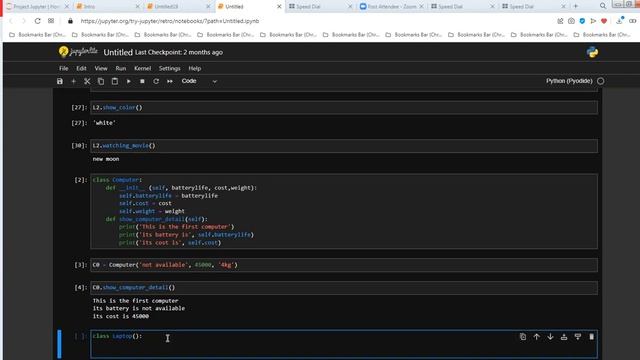Click the class Computer definition cell

click(x=344, y=211)
